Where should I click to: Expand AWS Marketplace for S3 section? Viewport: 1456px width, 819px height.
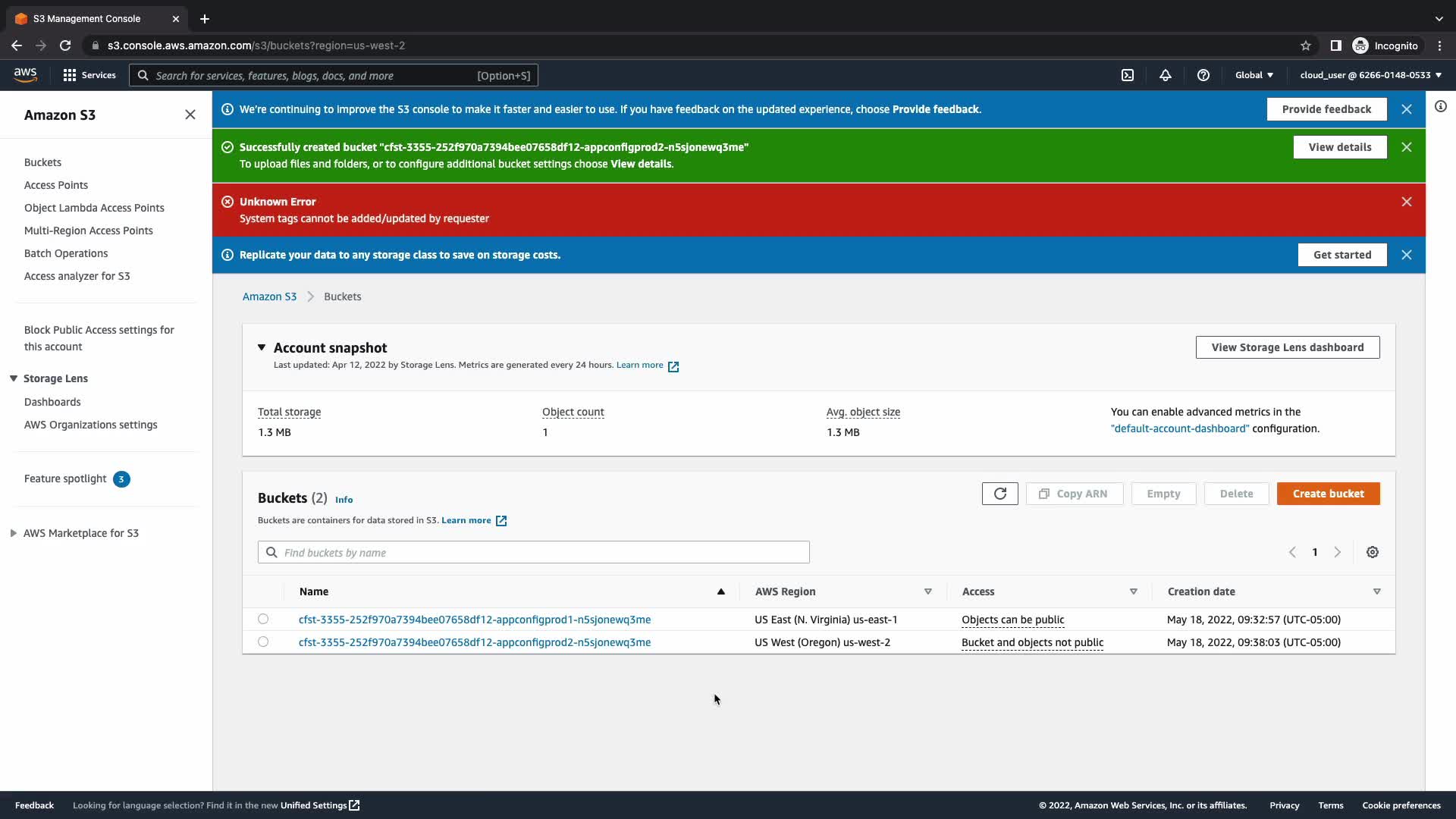pos(14,533)
